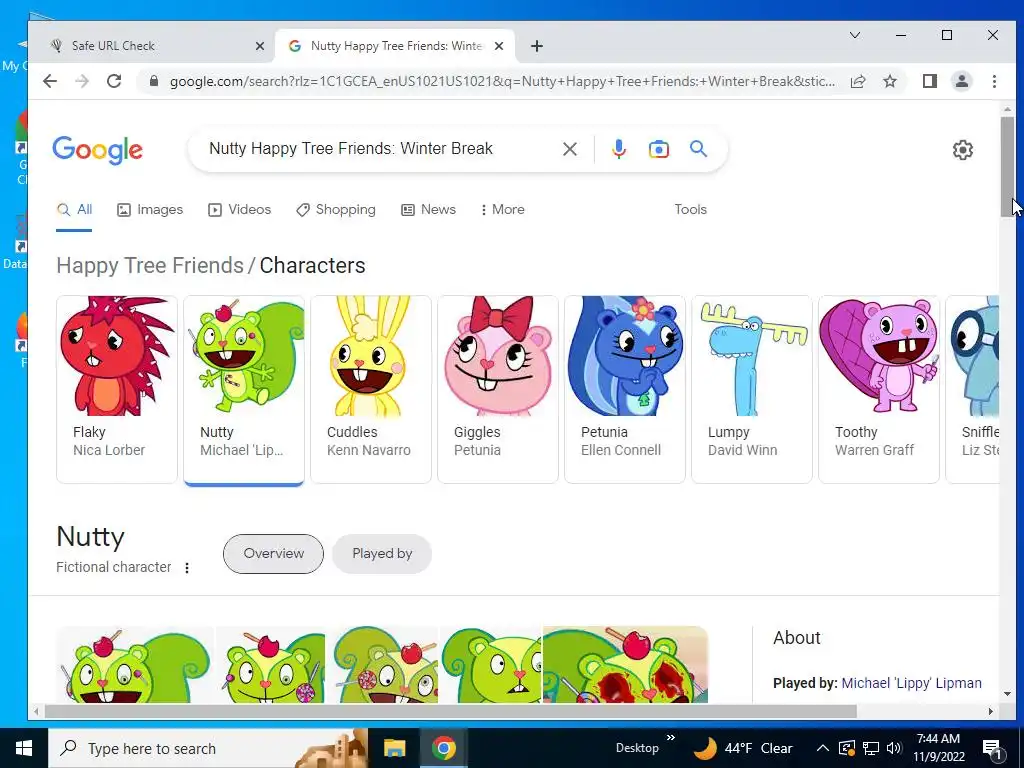Open the search Tools options

click(690, 210)
